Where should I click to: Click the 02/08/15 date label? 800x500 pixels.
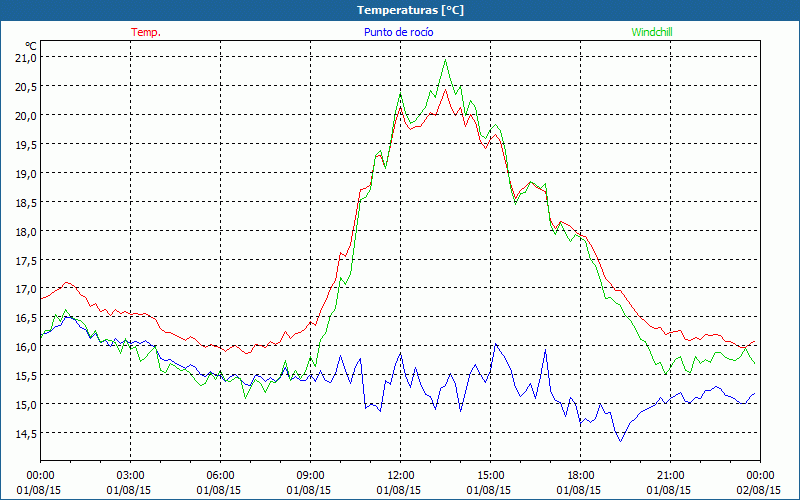[758, 490]
